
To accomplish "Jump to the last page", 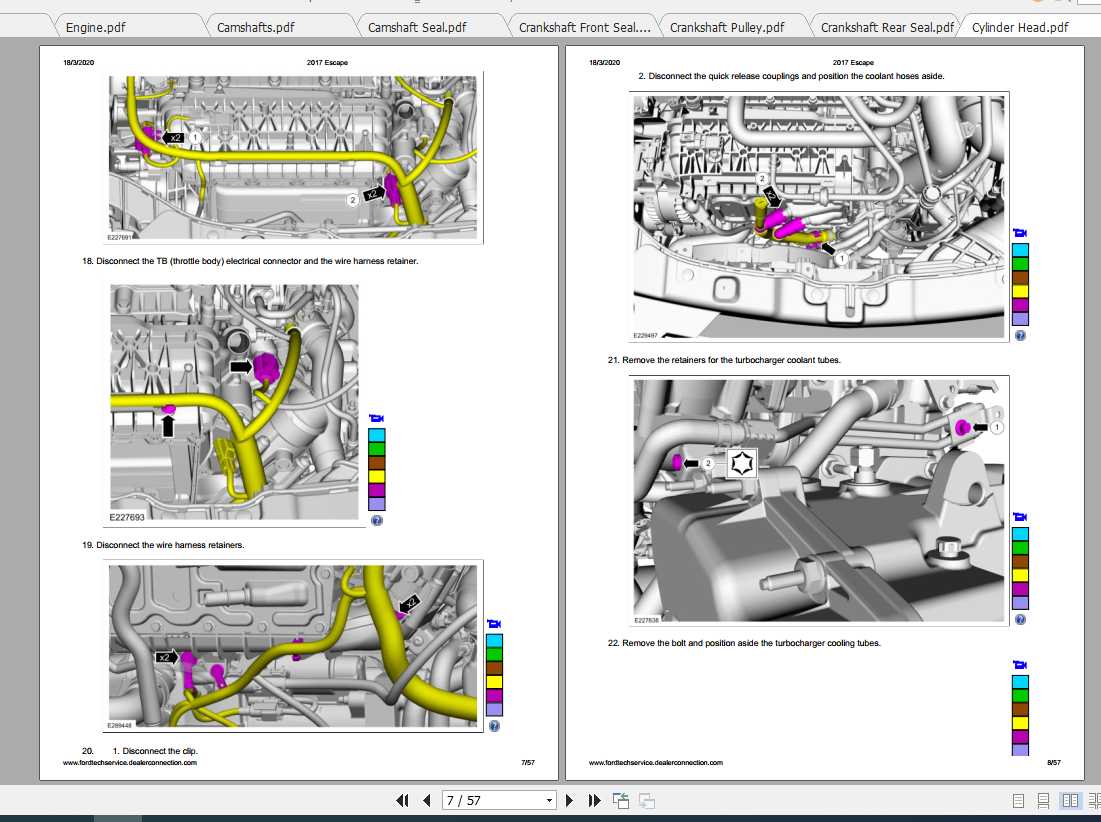I will pyautogui.click(x=594, y=800).
